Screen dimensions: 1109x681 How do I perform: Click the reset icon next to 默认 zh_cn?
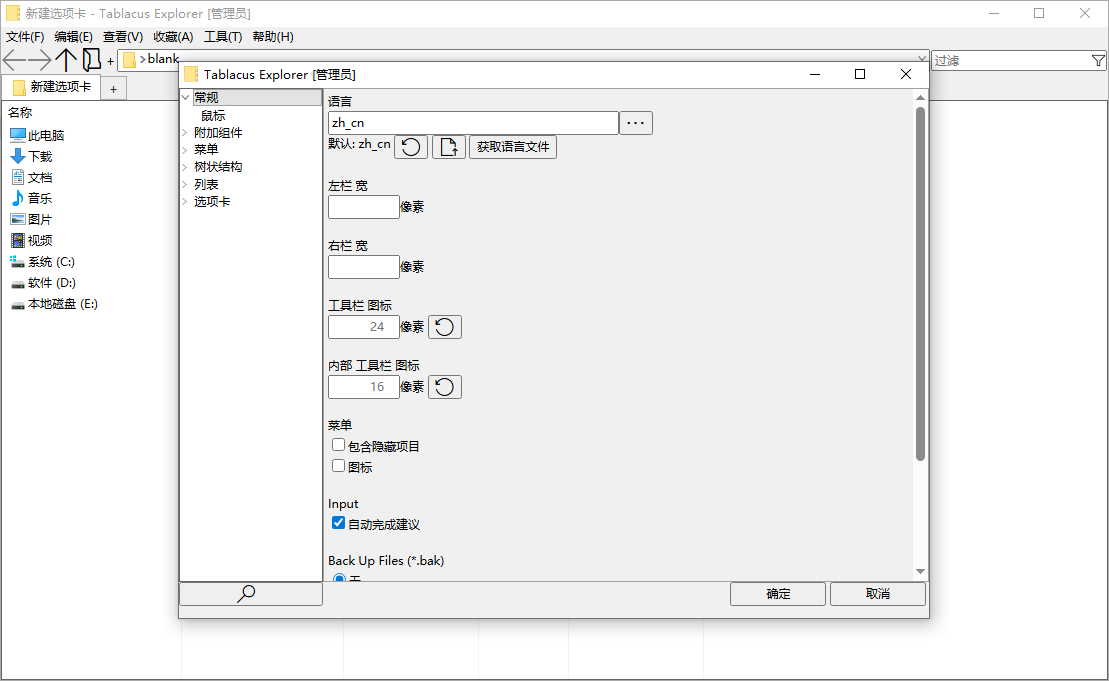coord(410,145)
